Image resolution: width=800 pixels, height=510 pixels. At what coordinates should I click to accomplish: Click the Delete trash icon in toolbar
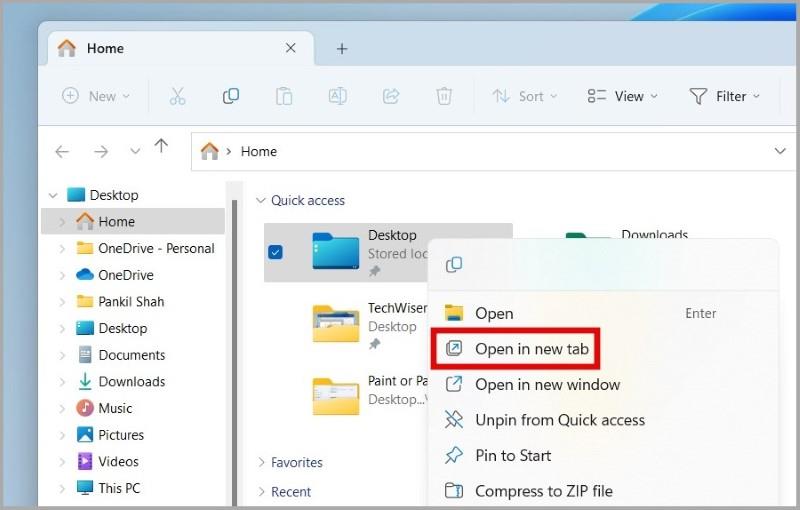[x=444, y=96]
